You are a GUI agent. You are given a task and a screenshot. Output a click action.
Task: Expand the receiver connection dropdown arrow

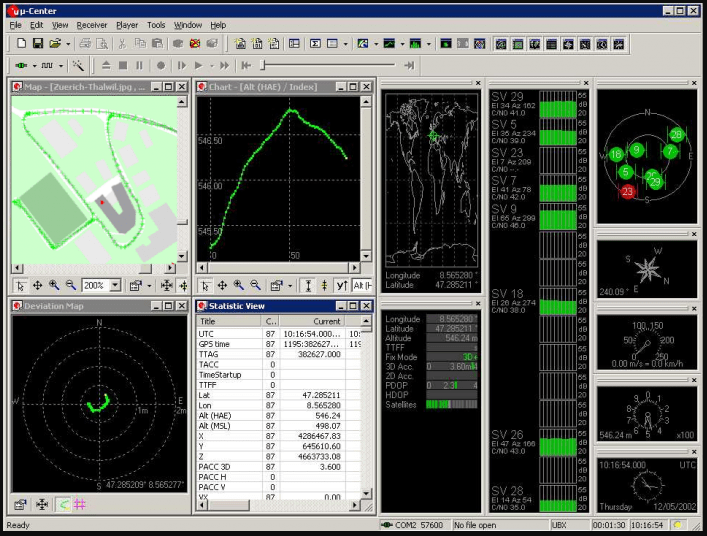[x=36, y=65]
